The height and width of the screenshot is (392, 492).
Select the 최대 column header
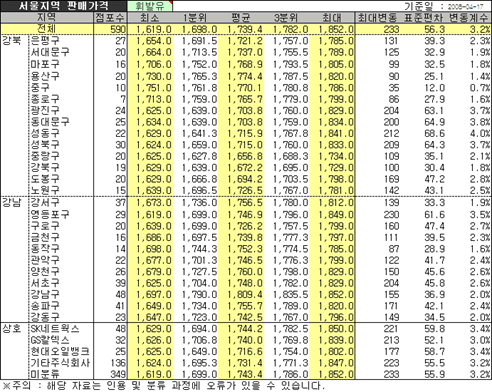pos(332,18)
